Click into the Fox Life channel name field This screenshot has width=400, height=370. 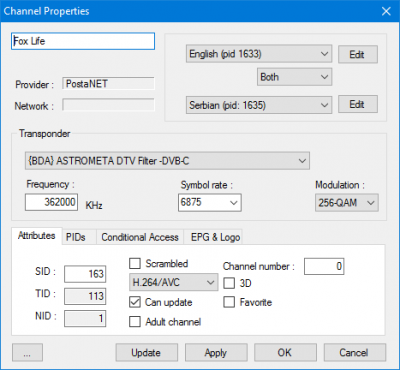(x=83, y=41)
